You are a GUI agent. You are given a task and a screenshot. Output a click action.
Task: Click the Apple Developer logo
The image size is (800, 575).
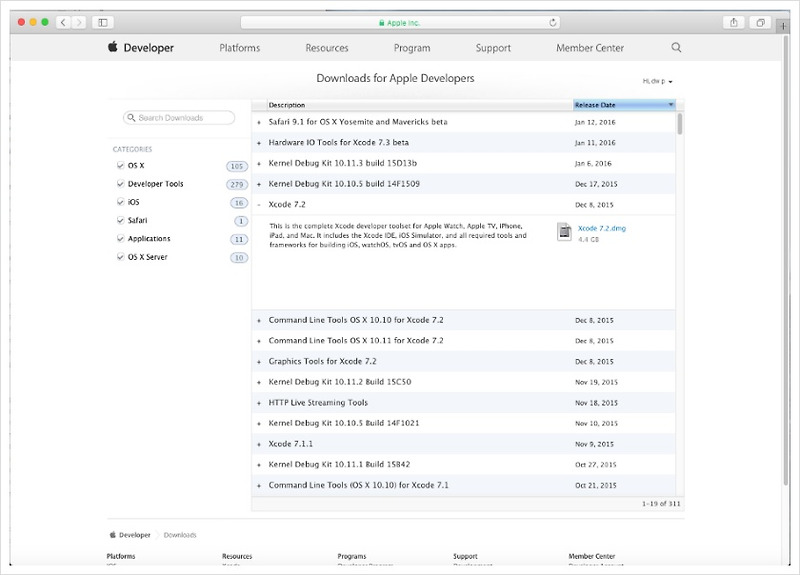113,47
